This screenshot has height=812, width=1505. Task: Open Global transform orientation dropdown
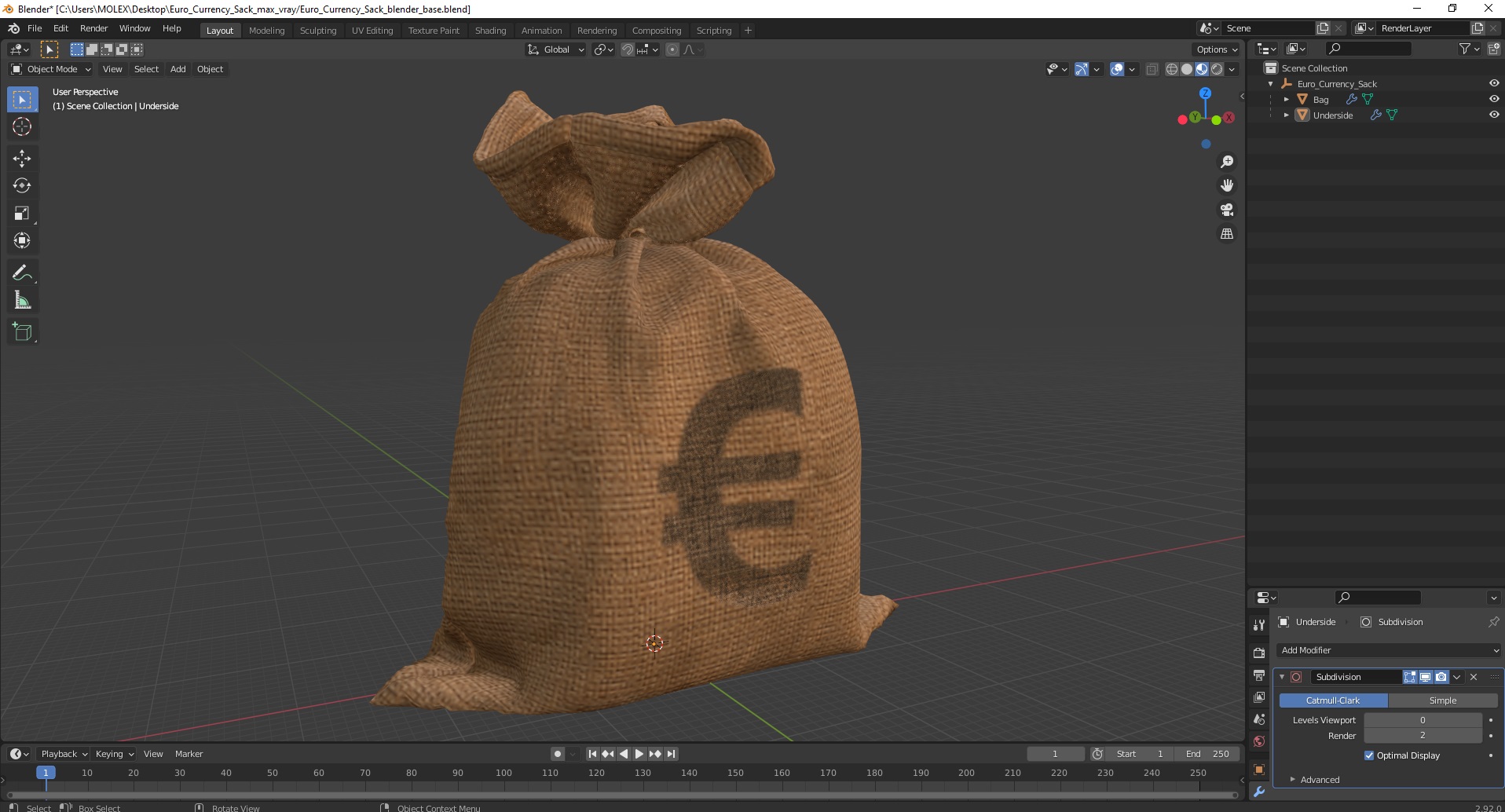tap(555, 49)
